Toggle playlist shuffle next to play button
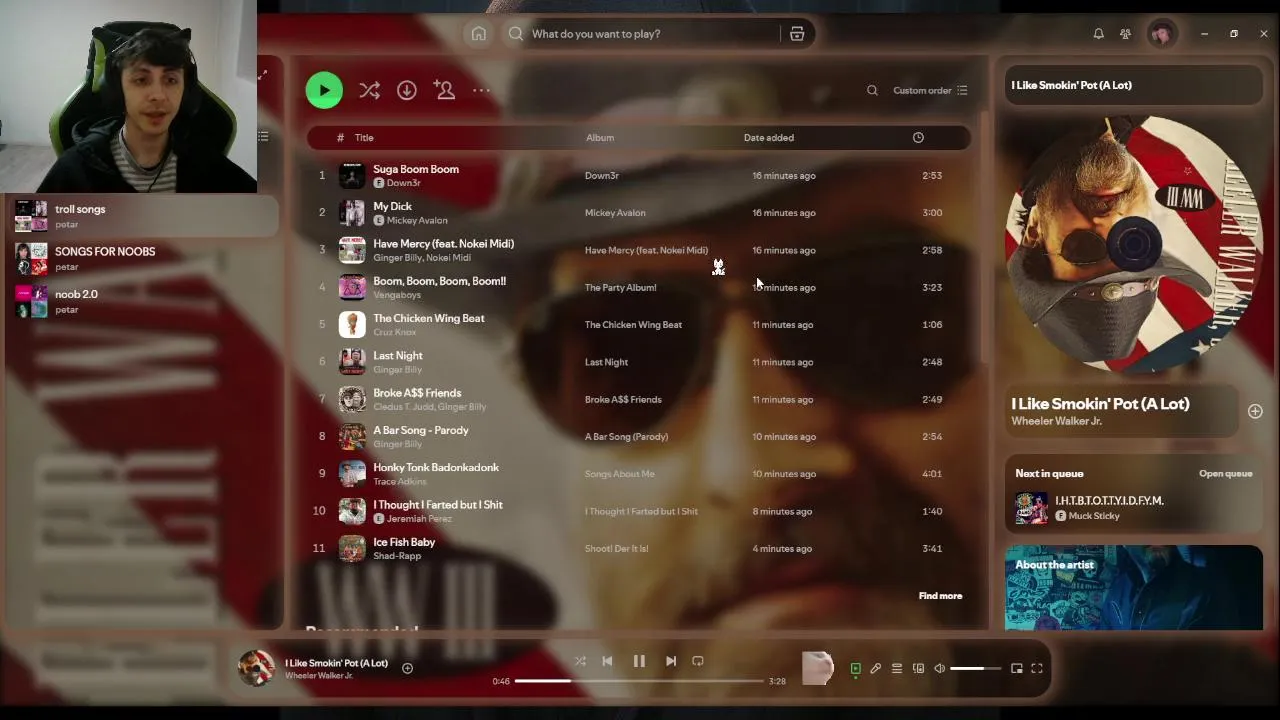The height and width of the screenshot is (720, 1280). (x=369, y=90)
